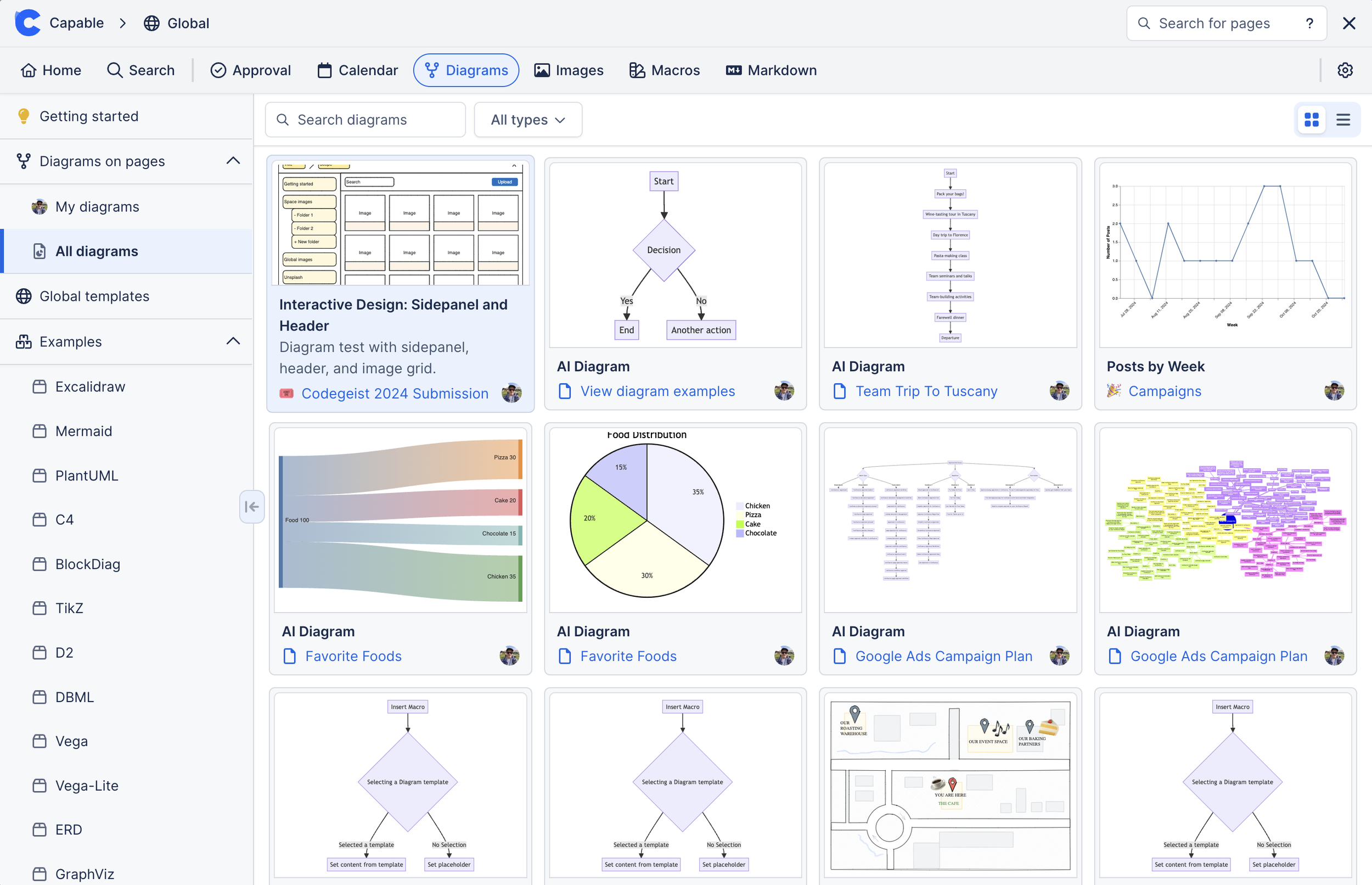
Task: Click author avatar on Posts by Week card
Action: (x=1334, y=391)
